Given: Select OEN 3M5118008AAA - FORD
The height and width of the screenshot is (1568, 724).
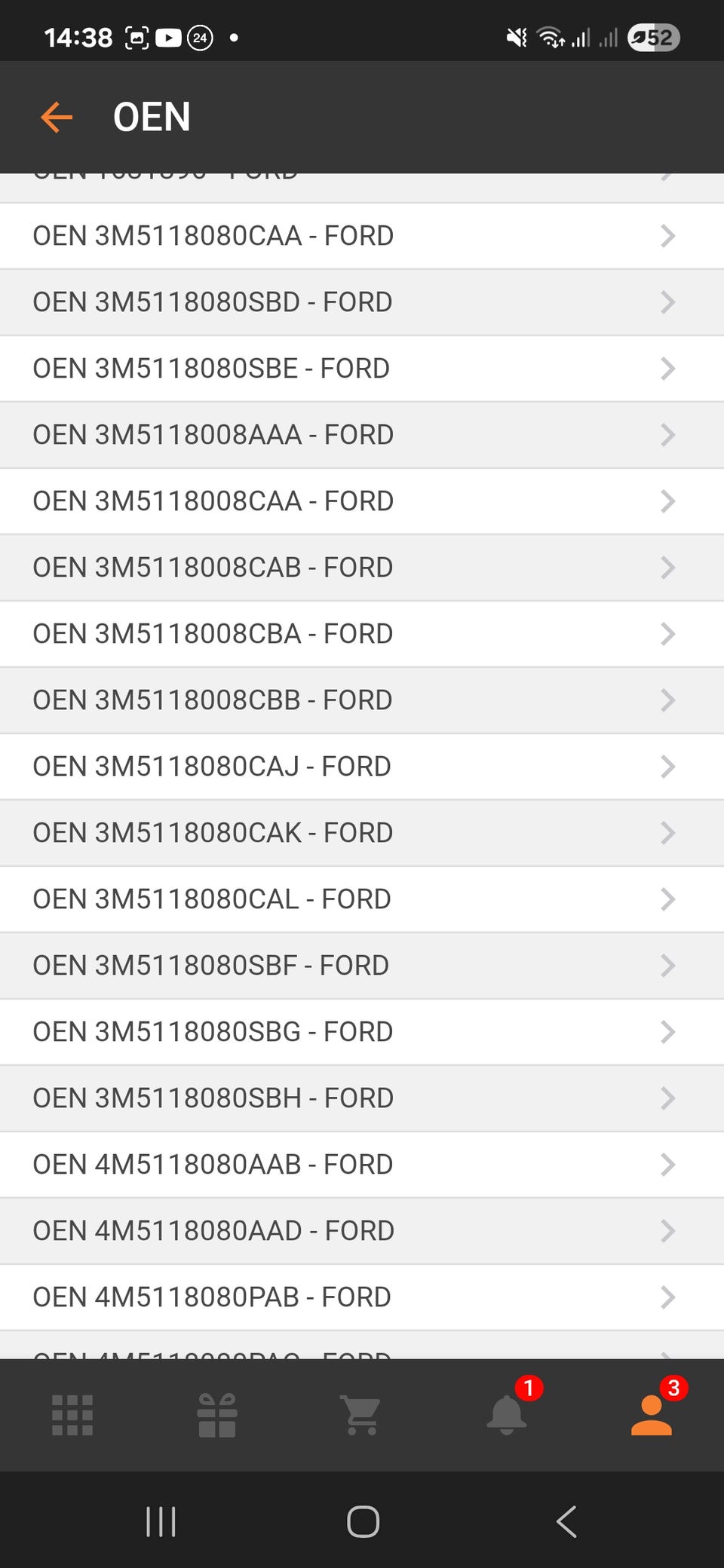Looking at the screenshot, I should pyautogui.click(x=362, y=435).
